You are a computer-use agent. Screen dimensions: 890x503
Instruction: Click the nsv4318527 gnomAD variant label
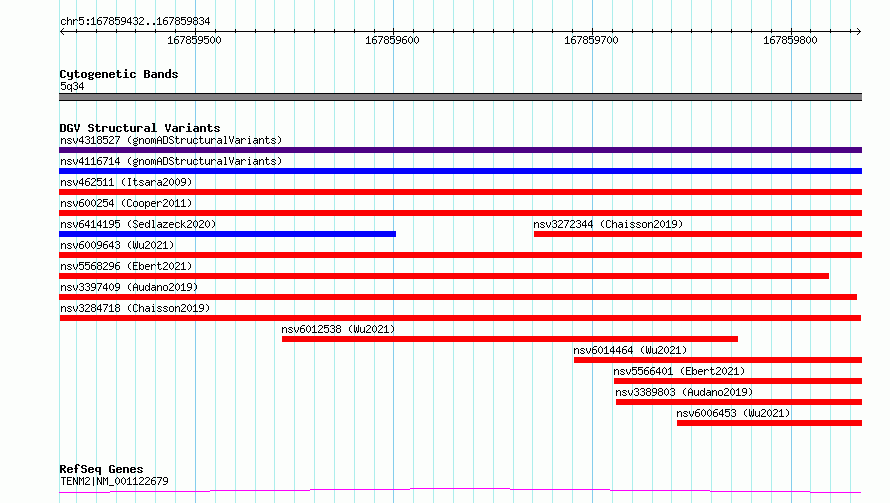171,140
